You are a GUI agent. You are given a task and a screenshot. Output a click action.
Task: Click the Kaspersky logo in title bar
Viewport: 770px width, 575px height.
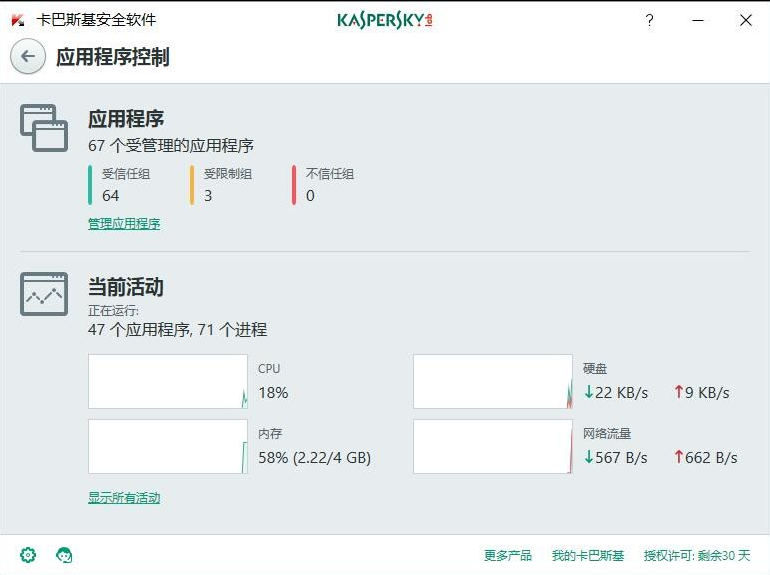point(384,20)
